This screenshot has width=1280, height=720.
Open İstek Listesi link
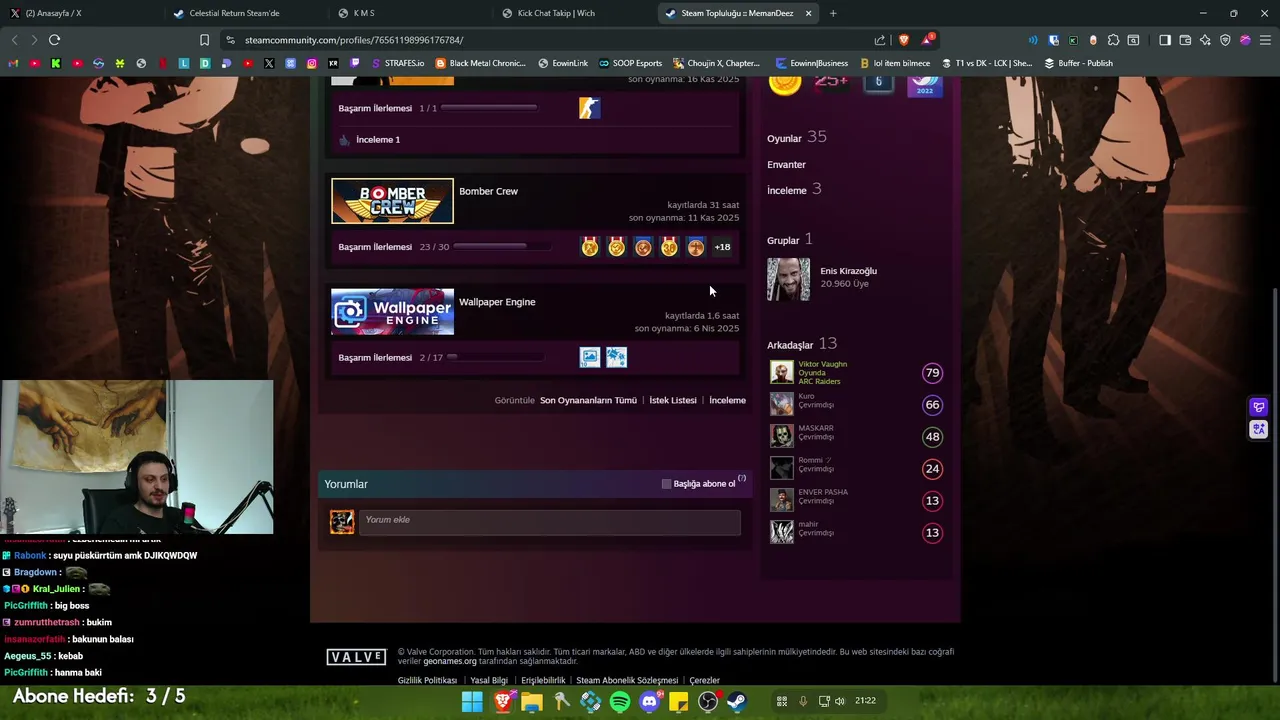pos(673,400)
